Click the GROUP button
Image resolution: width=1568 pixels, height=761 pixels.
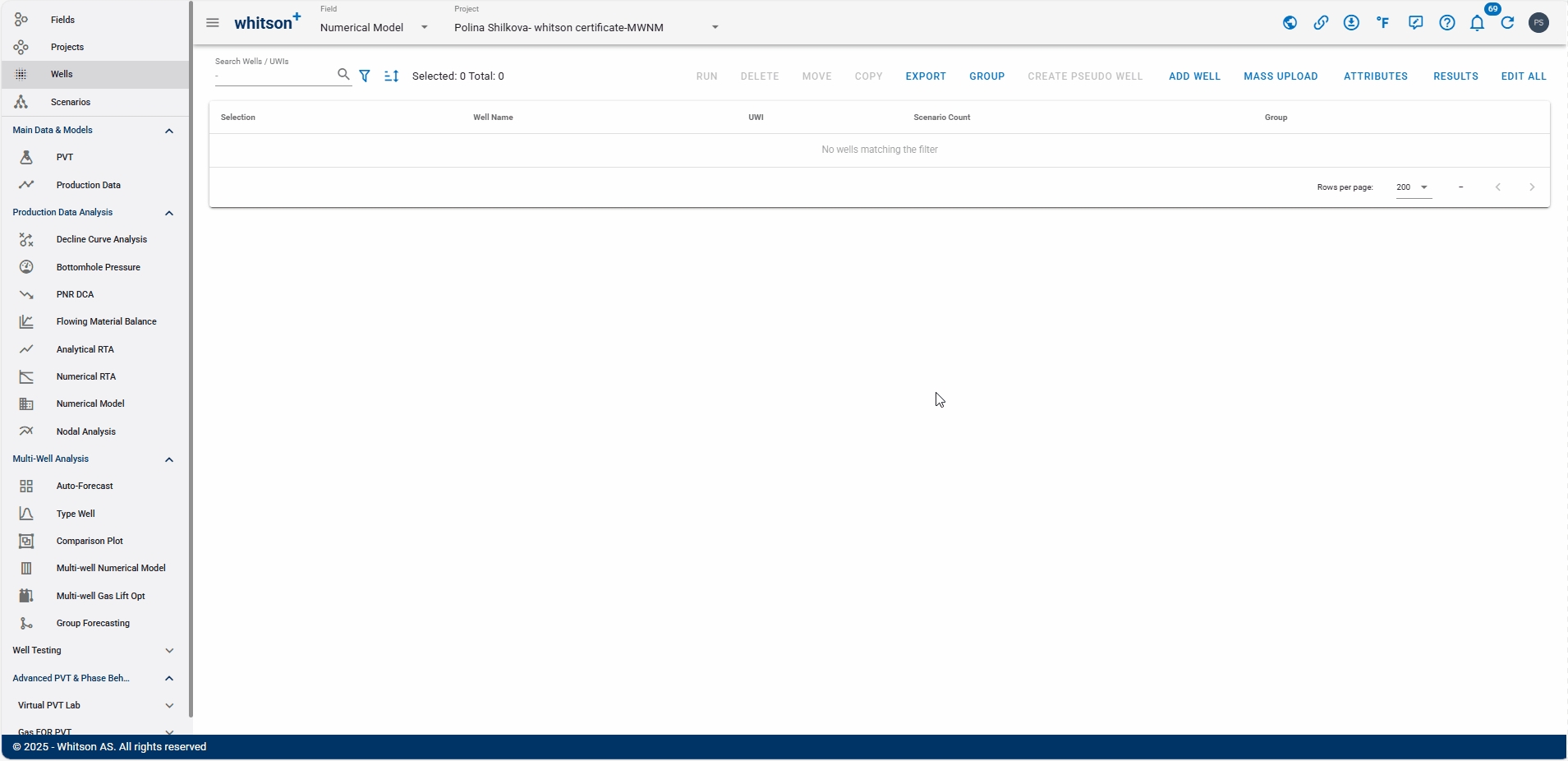click(x=987, y=76)
